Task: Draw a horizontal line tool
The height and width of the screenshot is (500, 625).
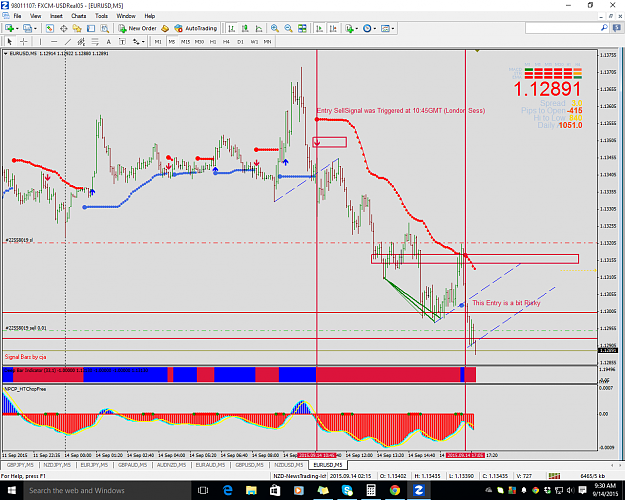Action: [54, 41]
